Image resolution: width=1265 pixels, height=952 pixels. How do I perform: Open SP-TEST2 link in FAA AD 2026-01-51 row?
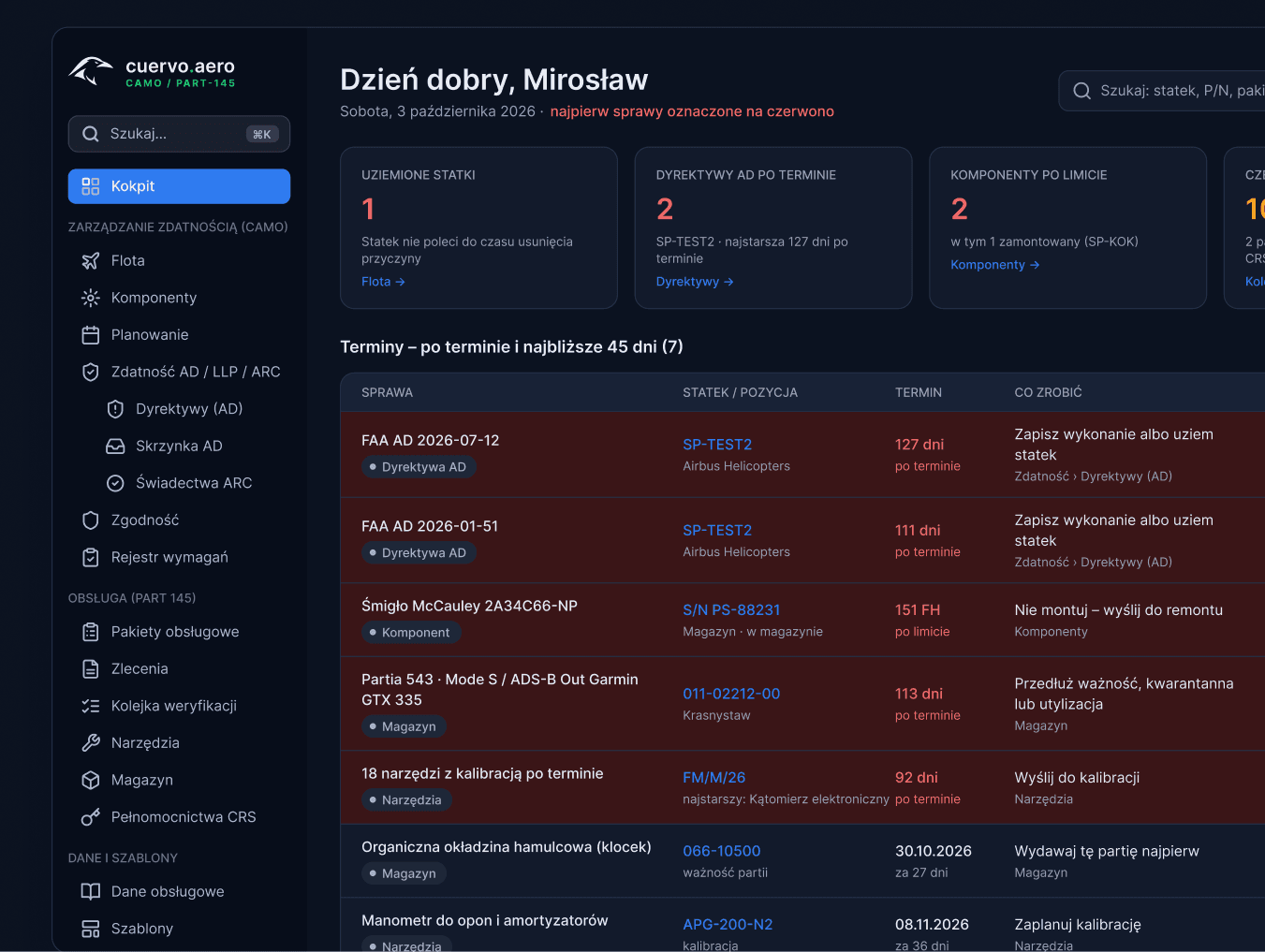tap(717, 530)
